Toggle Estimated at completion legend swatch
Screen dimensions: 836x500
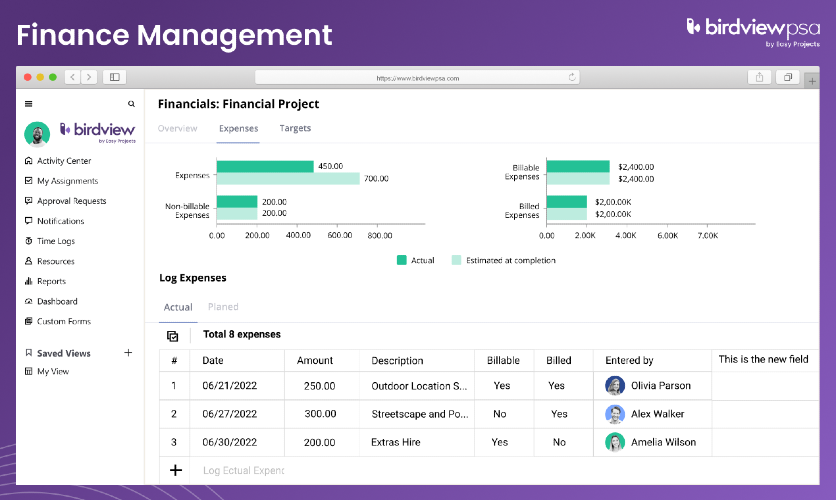(x=456, y=260)
